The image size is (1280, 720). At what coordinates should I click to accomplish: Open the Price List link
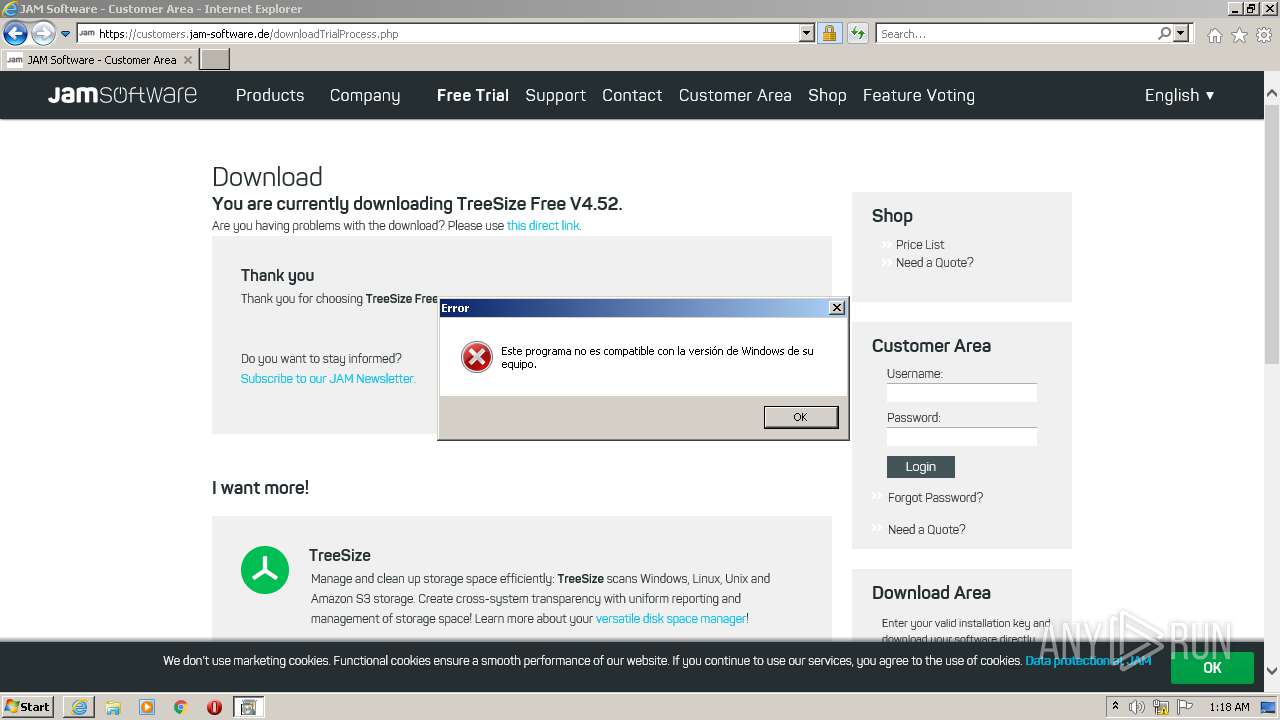click(x=920, y=245)
